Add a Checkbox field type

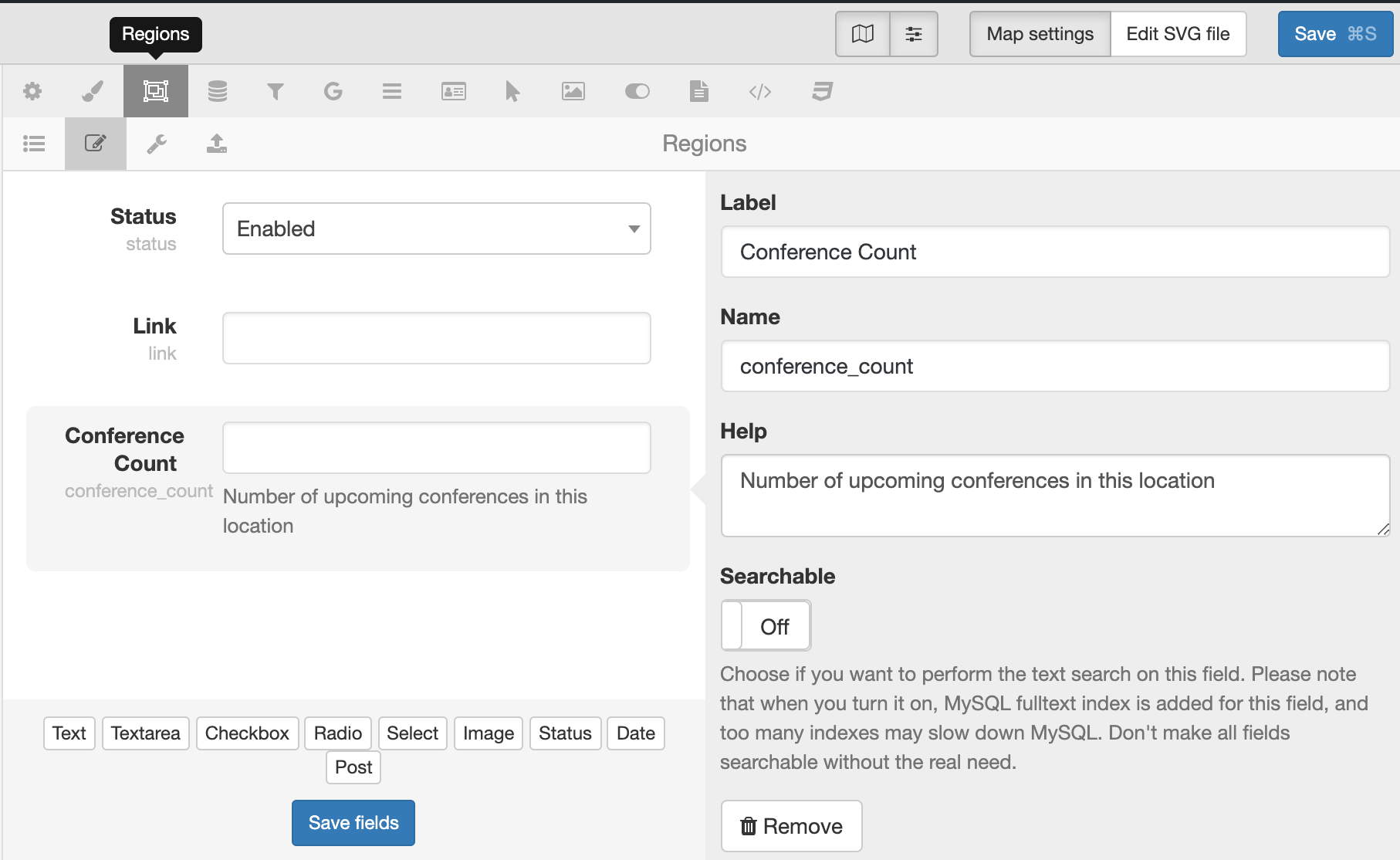pos(247,733)
